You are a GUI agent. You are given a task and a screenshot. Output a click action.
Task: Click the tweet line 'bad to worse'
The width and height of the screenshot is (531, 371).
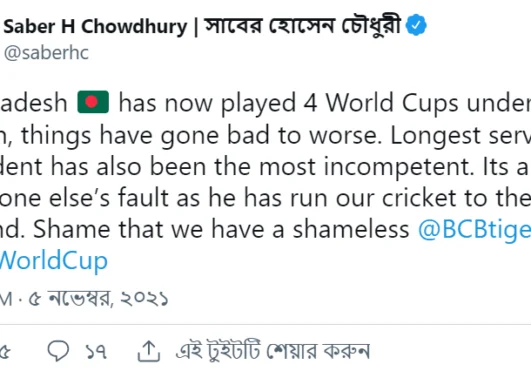[x=266, y=136]
